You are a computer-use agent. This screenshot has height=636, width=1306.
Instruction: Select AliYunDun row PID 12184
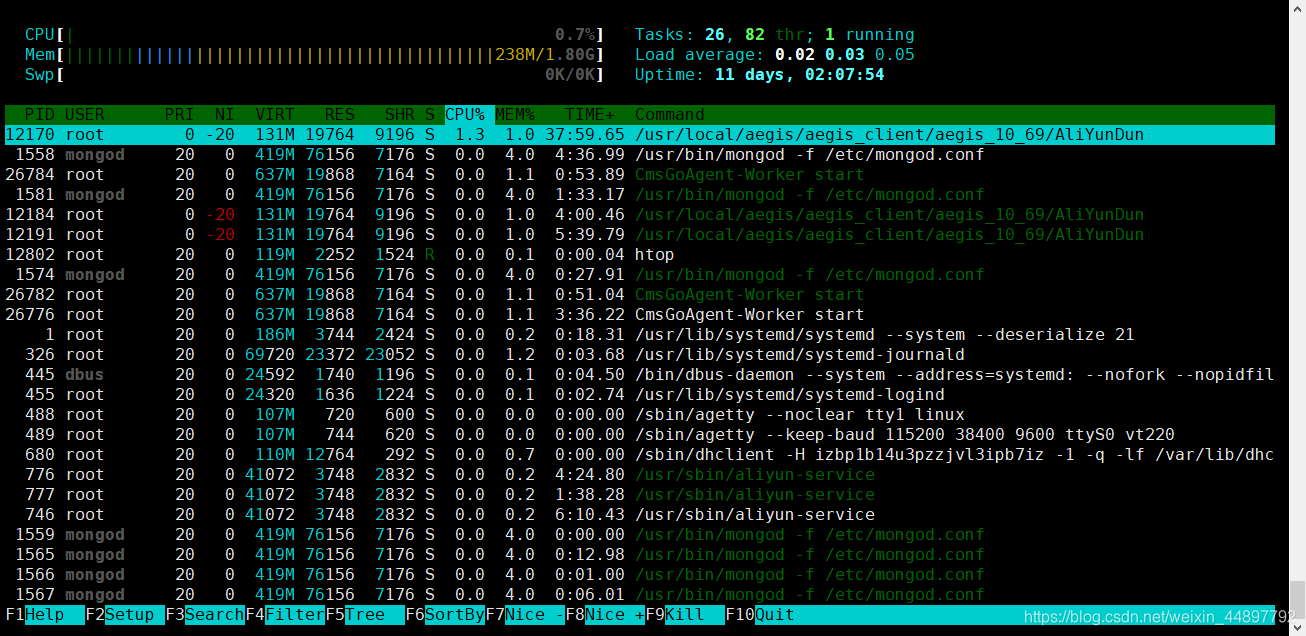(x=640, y=215)
